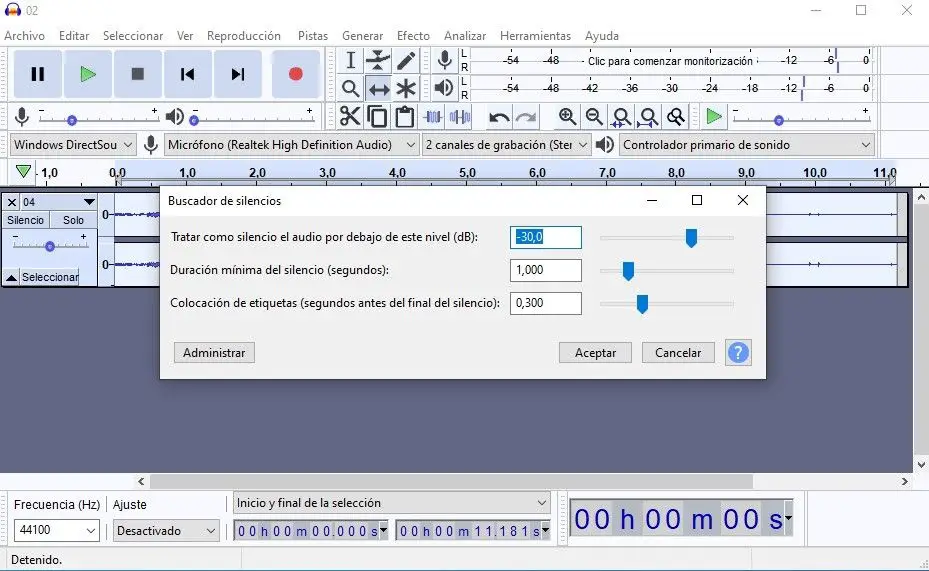The height and width of the screenshot is (571, 929).
Task: Click the Zoom In magnifier
Action: (x=567, y=117)
